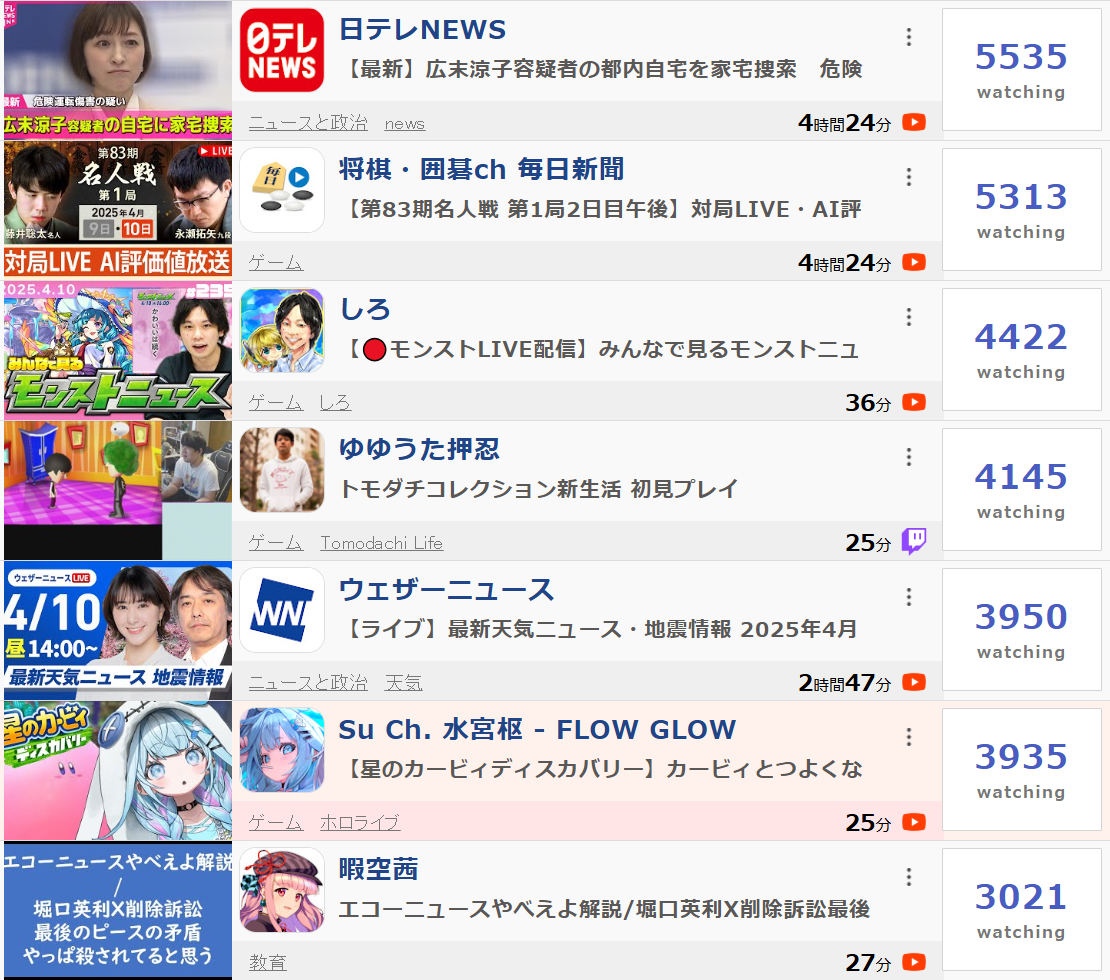
Task: Open the 名人戦 stream thumbnail
Action: pos(118,208)
